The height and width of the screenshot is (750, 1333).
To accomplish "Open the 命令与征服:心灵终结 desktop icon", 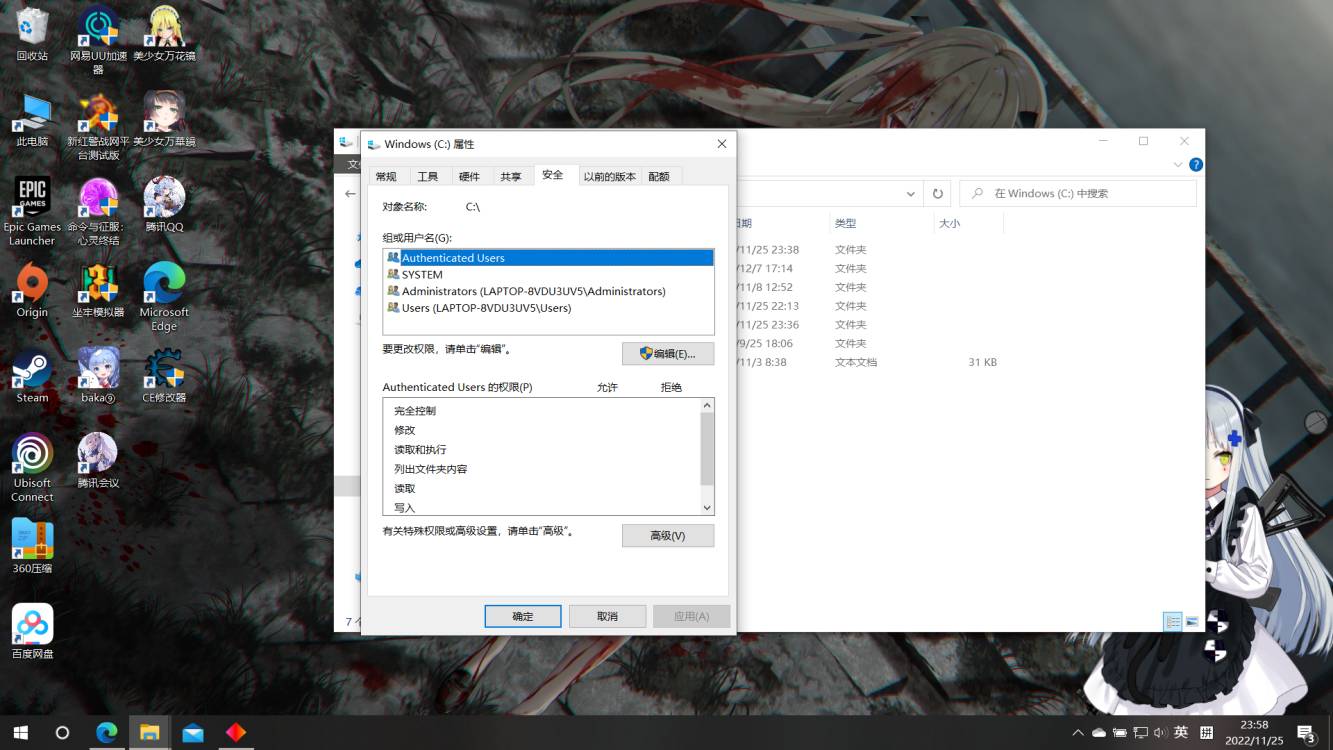I will point(98,212).
